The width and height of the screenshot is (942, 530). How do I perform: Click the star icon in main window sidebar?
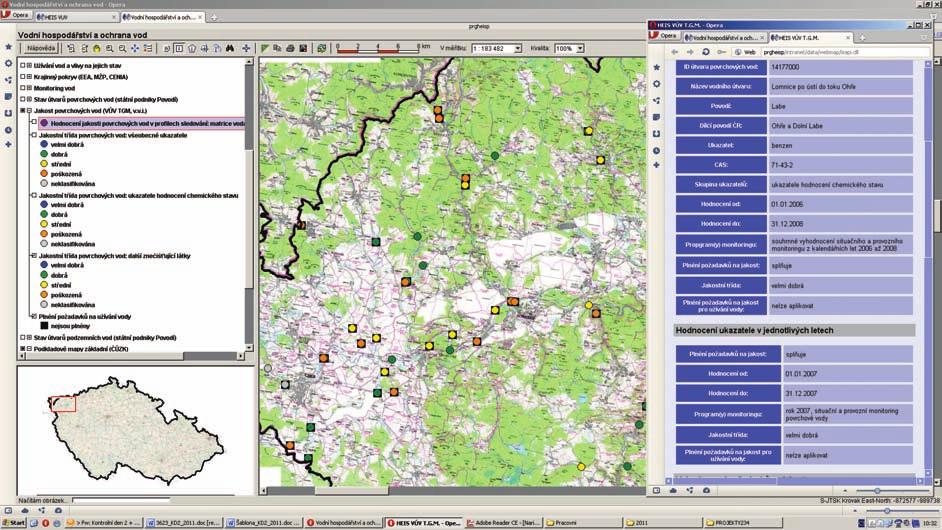coord(8,47)
